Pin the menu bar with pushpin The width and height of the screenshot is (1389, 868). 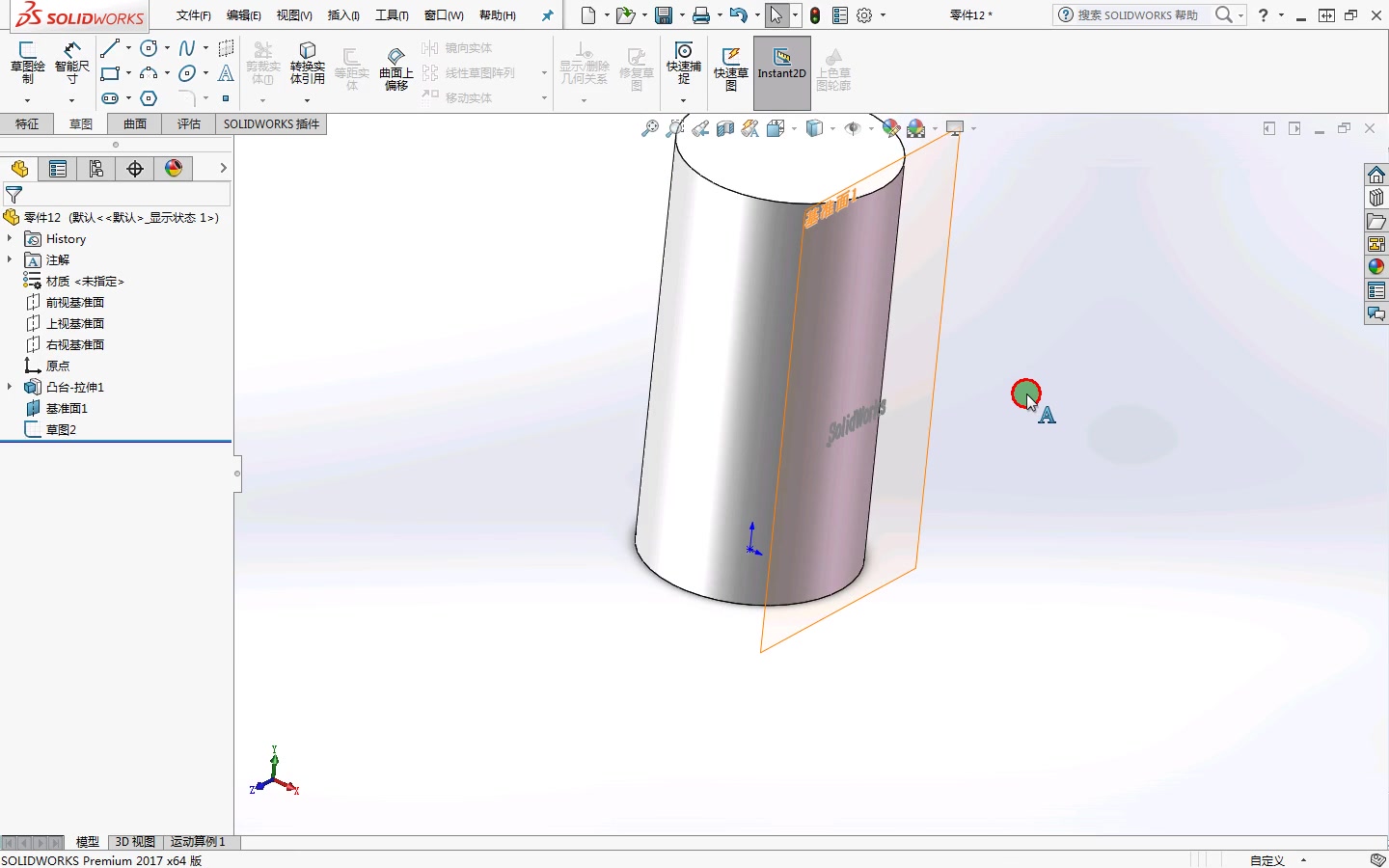(x=547, y=15)
